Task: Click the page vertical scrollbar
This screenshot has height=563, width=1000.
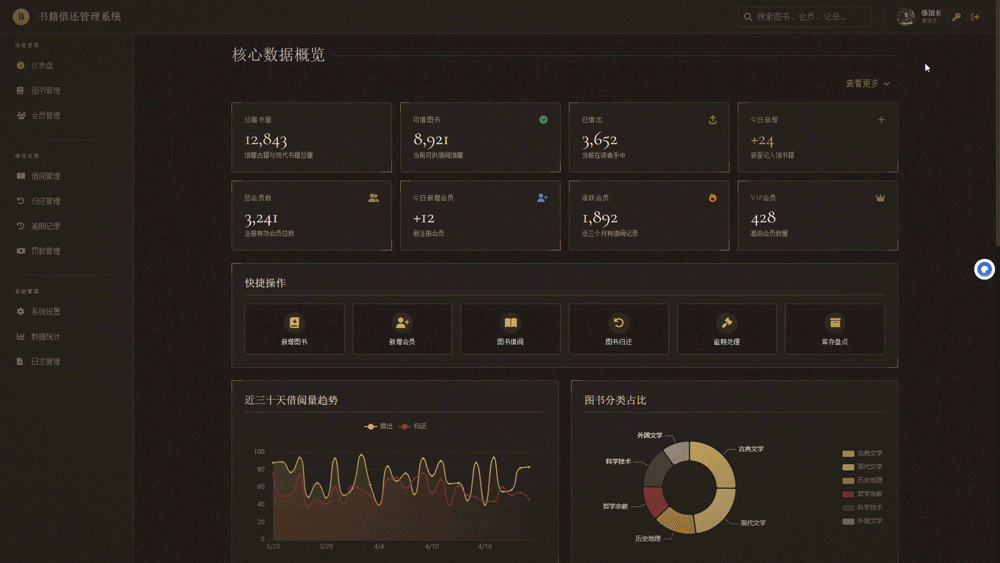Action: tap(997, 139)
